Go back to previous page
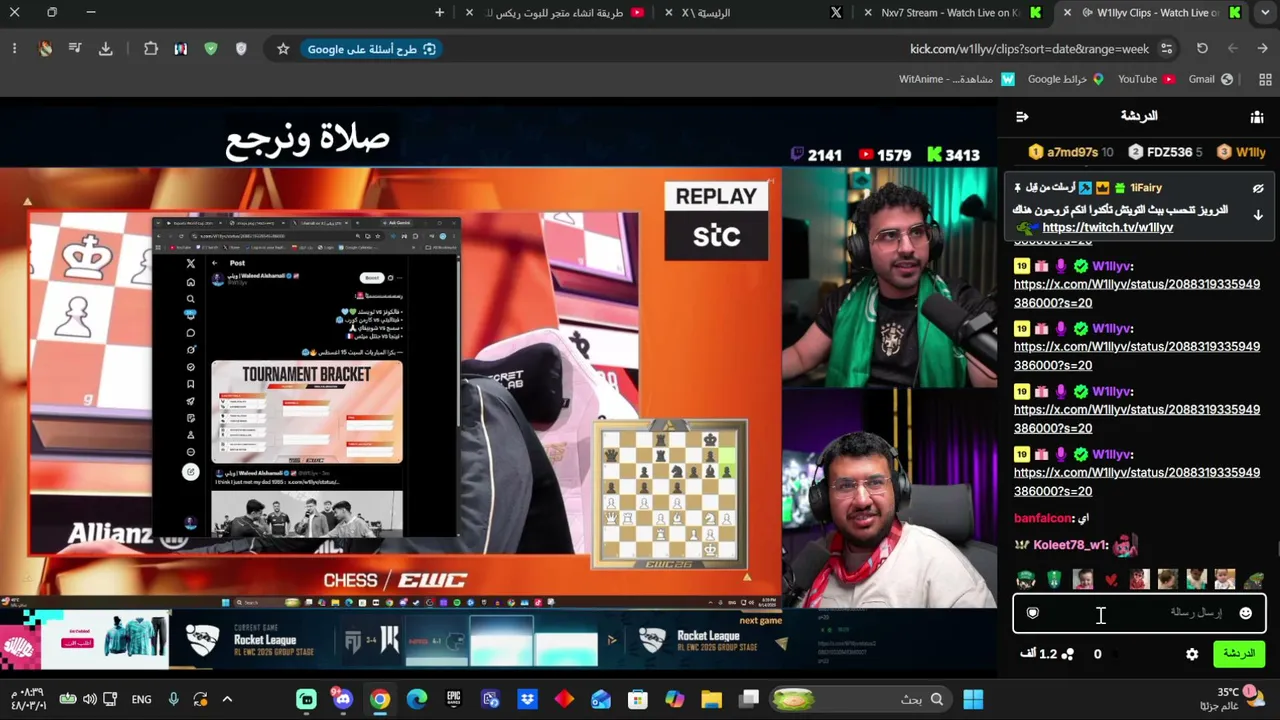1280x720 pixels. tap(1263, 49)
